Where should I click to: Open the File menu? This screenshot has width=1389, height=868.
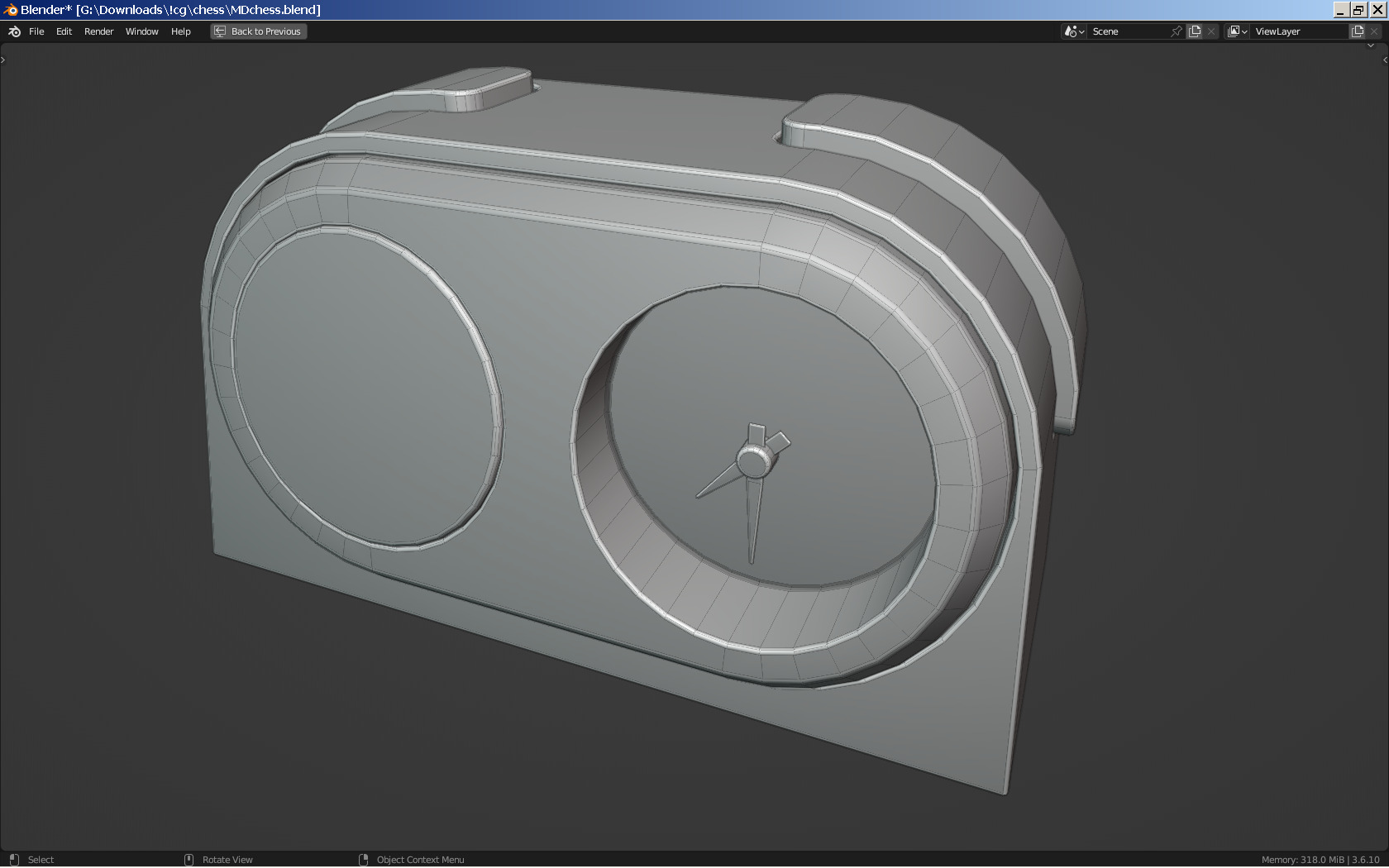click(x=36, y=31)
